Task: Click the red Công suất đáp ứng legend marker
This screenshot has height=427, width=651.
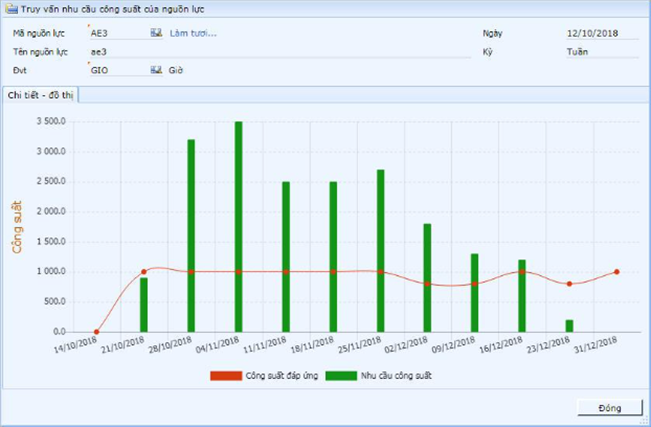Action: click(226, 376)
